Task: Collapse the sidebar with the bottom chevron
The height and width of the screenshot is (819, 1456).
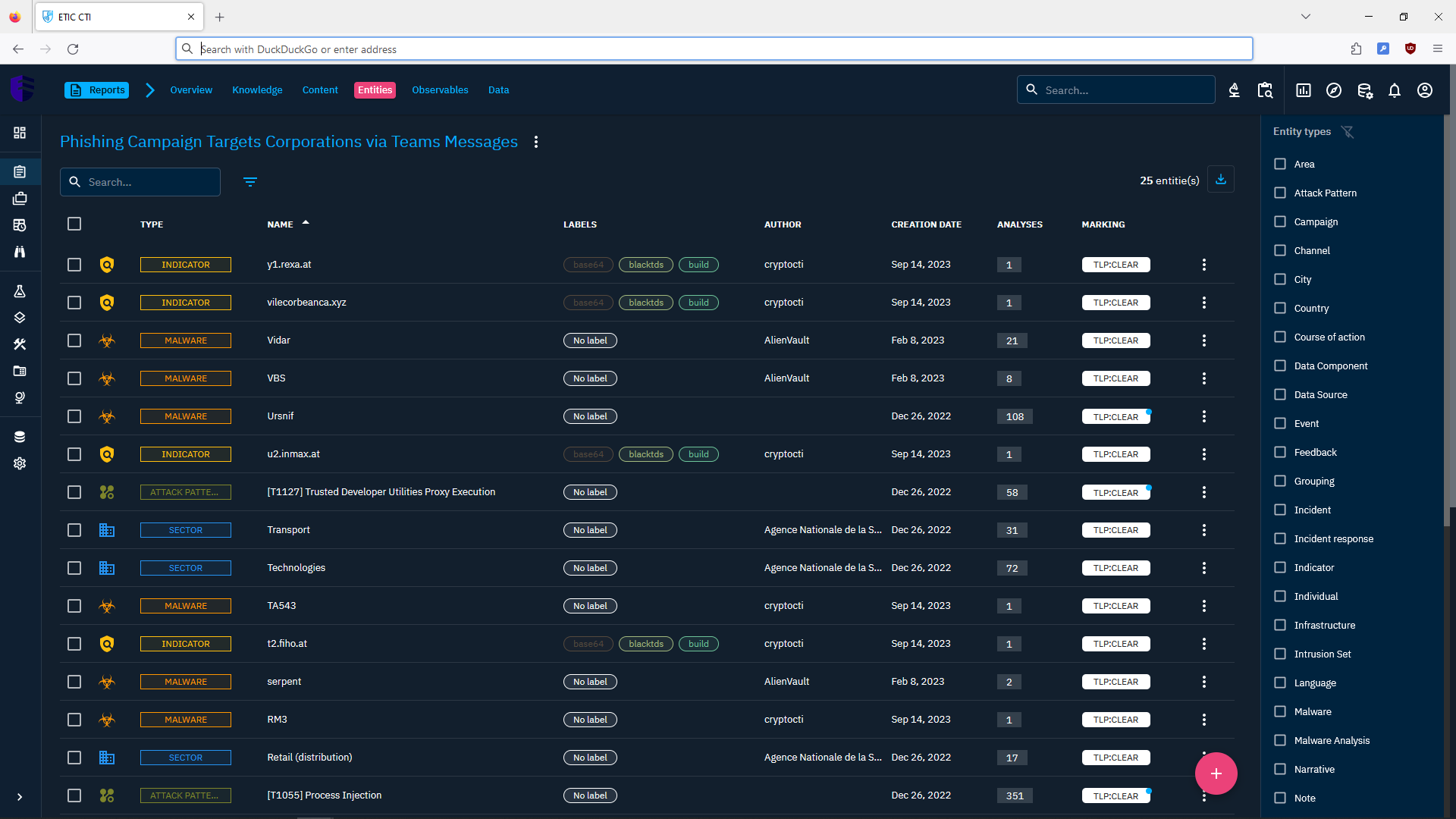Action: point(20,798)
